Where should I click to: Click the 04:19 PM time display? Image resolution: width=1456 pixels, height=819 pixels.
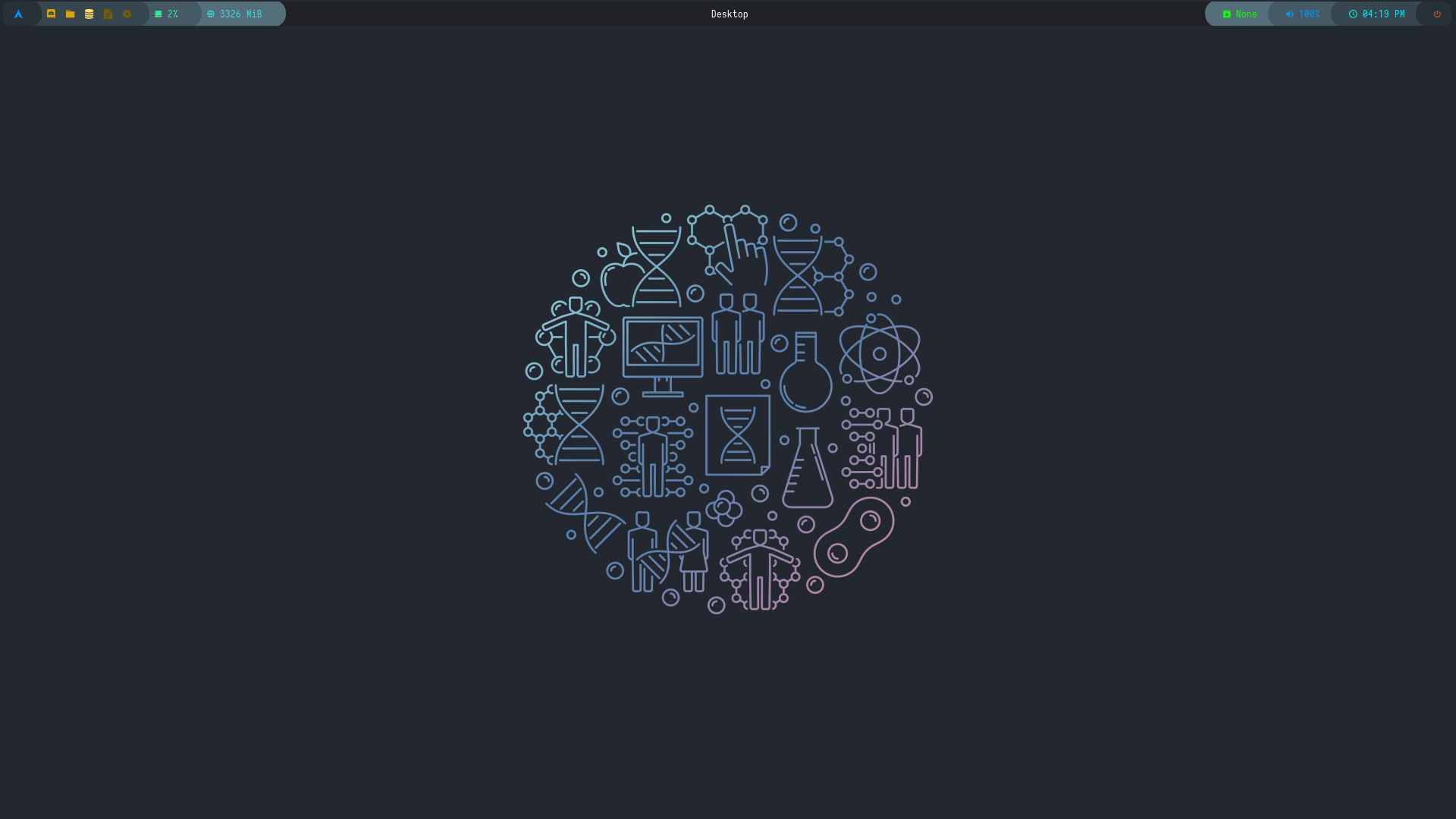(x=1383, y=14)
